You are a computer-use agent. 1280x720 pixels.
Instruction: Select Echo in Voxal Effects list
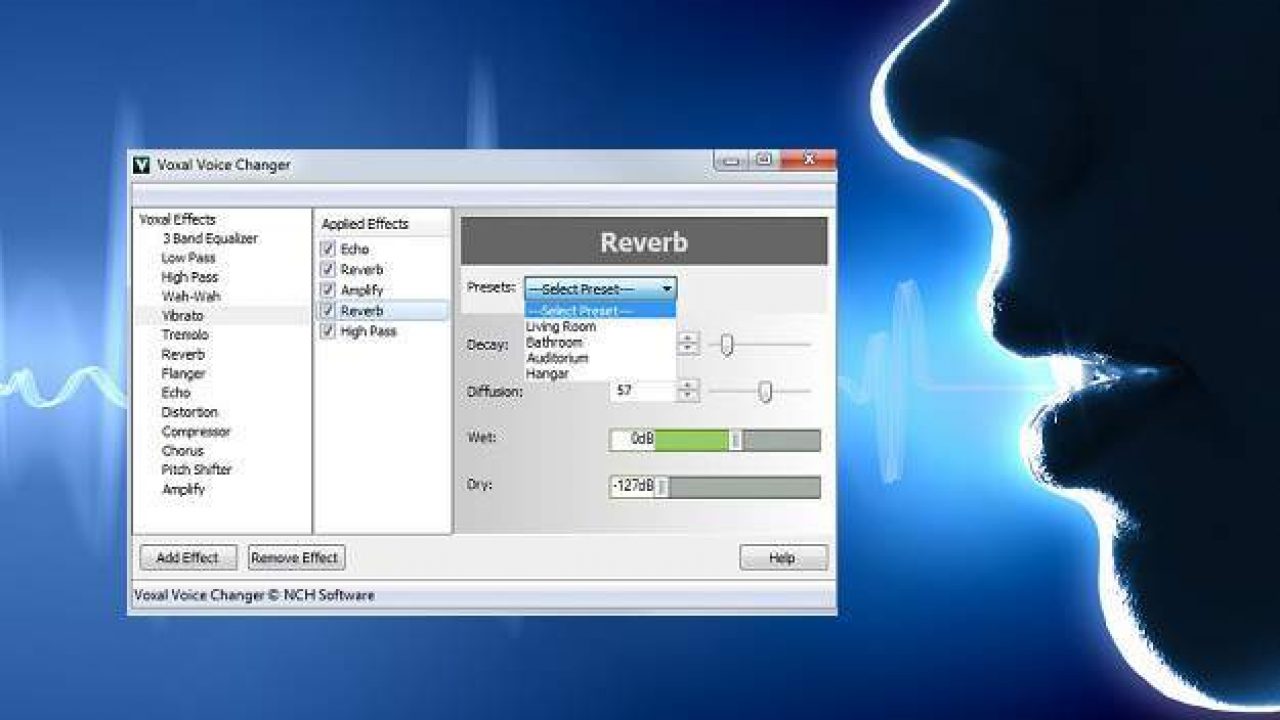coord(176,393)
